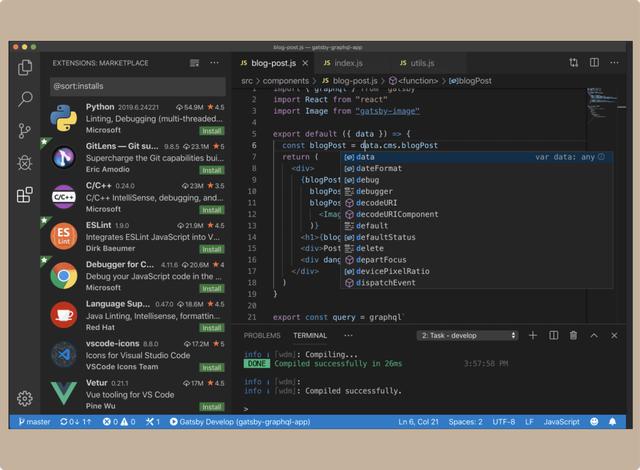Image resolution: width=640 pixels, height=470 pixels.
Task: Open the "gatsby-image" import link
Action: point(387,111)
